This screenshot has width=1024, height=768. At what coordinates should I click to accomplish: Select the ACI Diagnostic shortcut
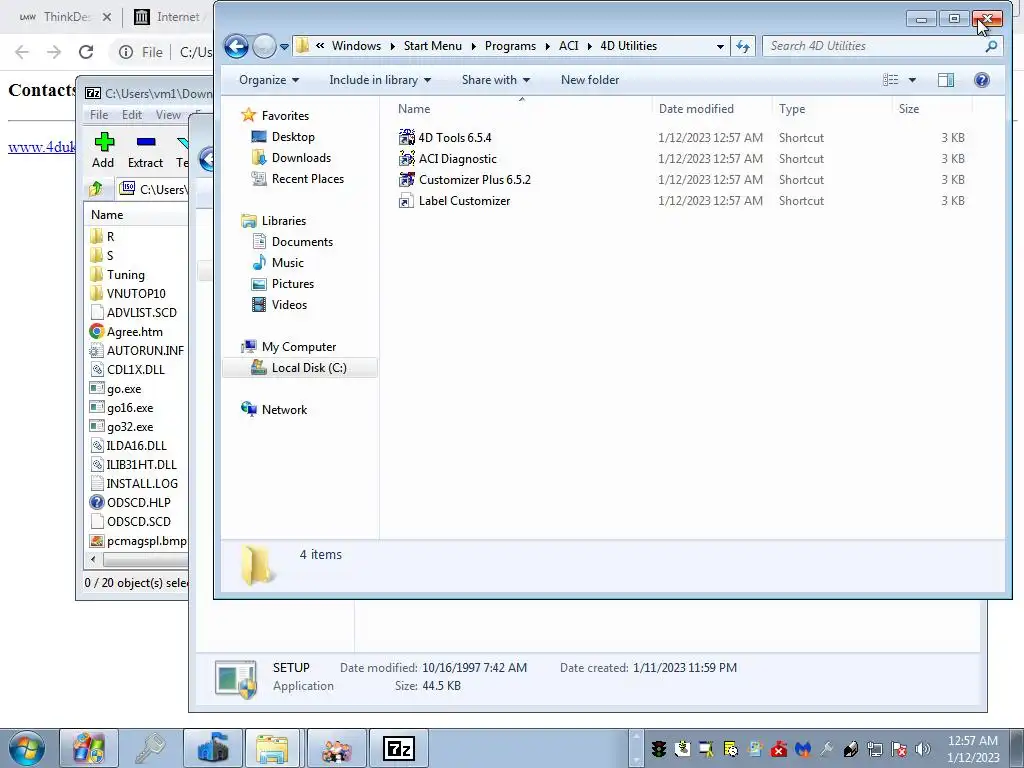[x=448, y=159]
